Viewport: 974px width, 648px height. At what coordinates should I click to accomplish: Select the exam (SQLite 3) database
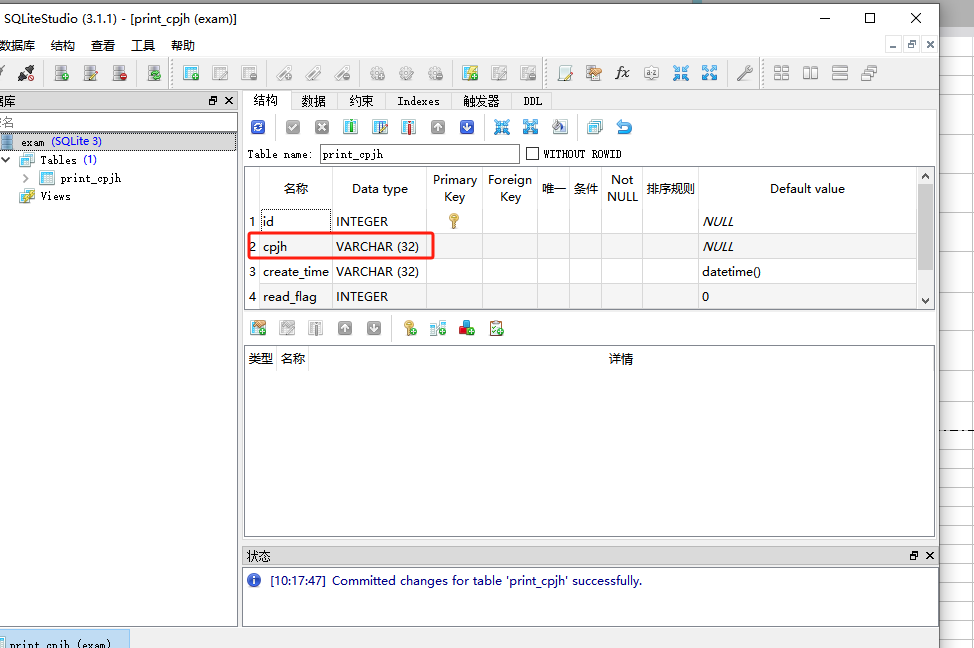pos(118,142)
